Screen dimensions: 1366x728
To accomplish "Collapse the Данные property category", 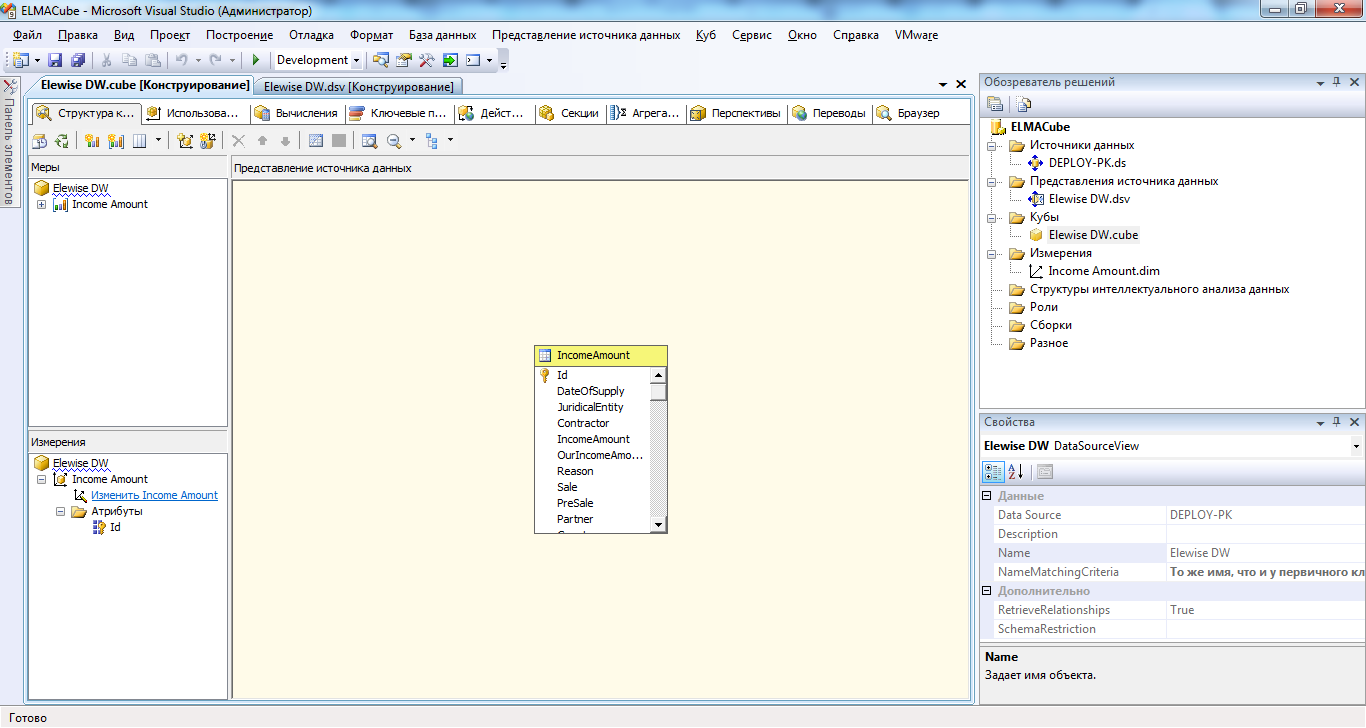I will click(987, 496).
